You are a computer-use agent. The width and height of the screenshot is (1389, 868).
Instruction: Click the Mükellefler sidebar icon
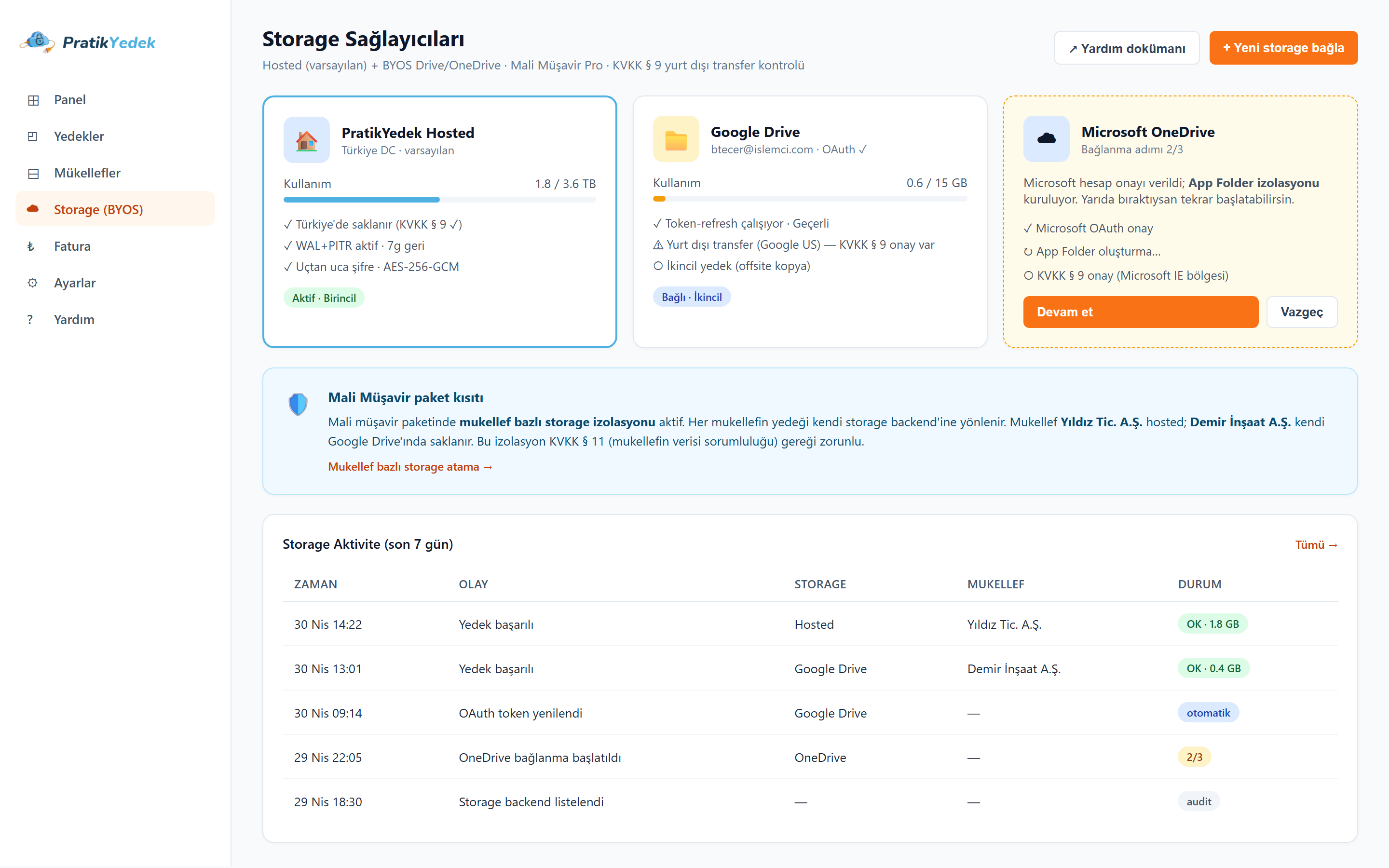[x=33, y=174]
